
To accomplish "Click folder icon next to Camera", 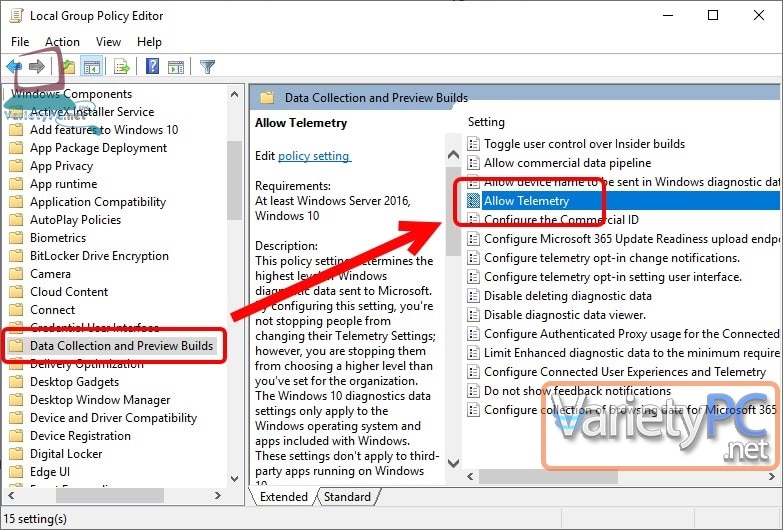I will coord(16,274).
